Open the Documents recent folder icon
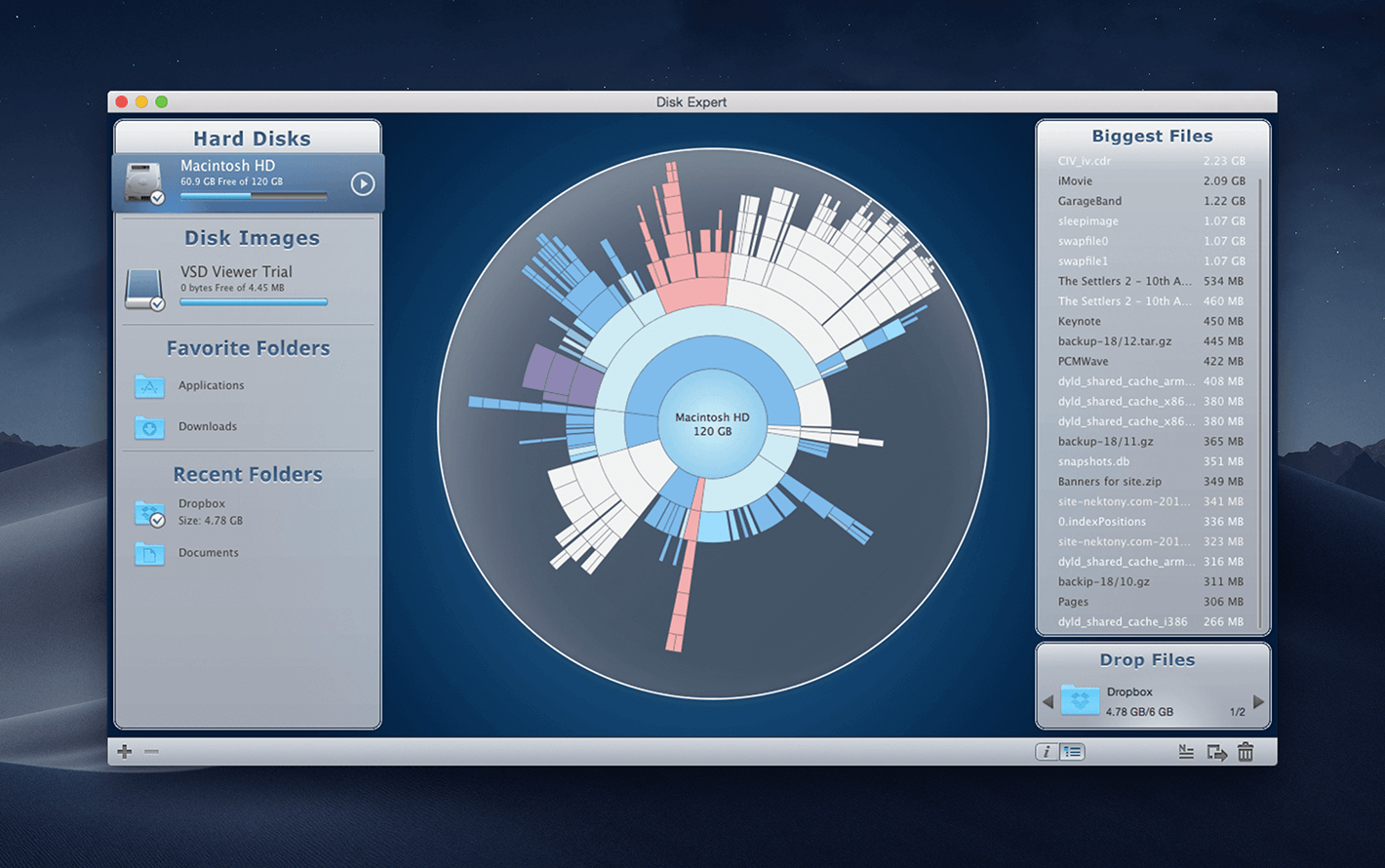The width and height of the screenshot is (1385, 868). (149, 553)
